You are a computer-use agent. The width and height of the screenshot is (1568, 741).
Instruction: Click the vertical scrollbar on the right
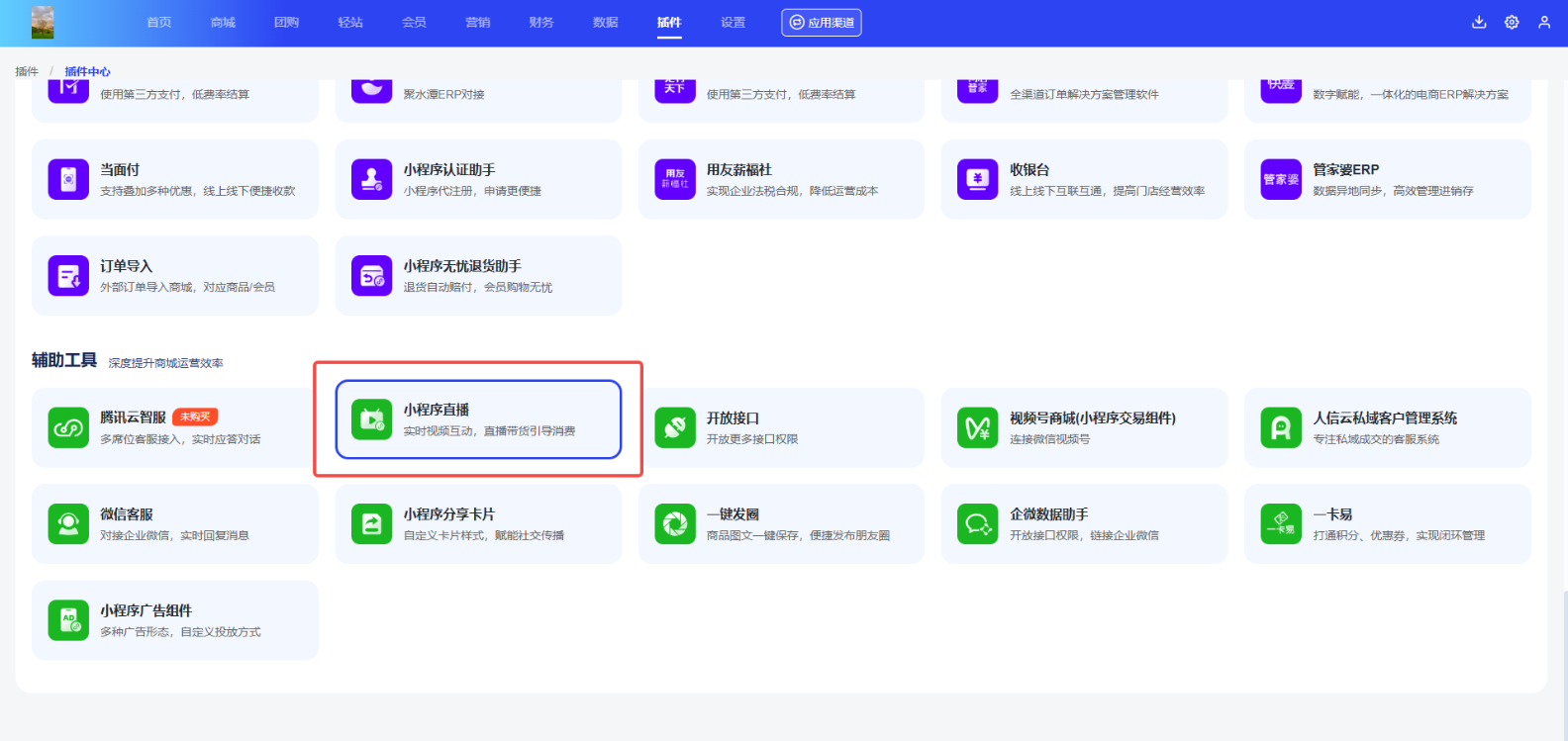pyautogui.click(x=1563, y=653)
